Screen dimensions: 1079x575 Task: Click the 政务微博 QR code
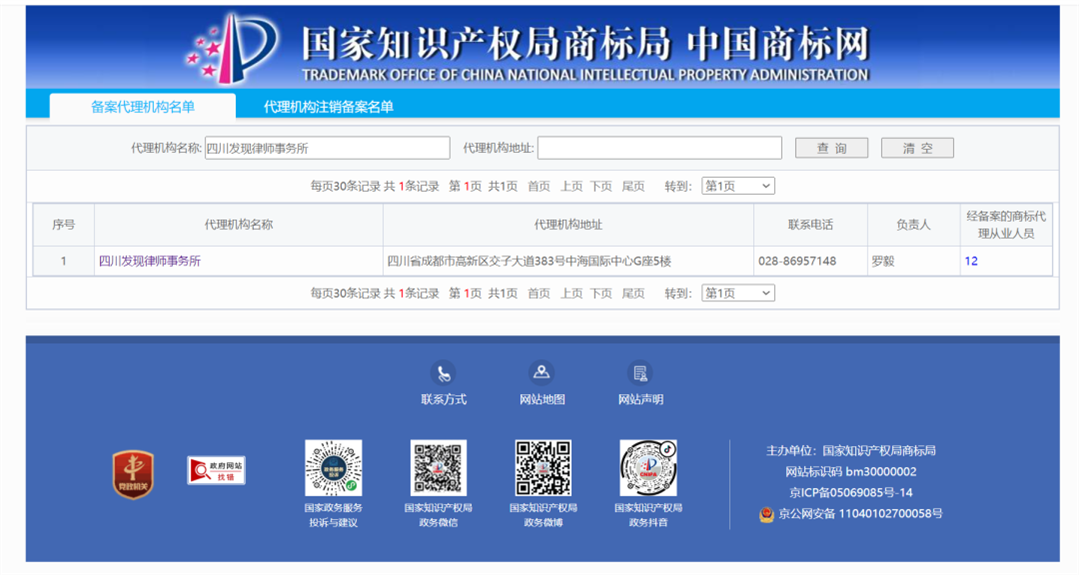[x=543, y=468]
